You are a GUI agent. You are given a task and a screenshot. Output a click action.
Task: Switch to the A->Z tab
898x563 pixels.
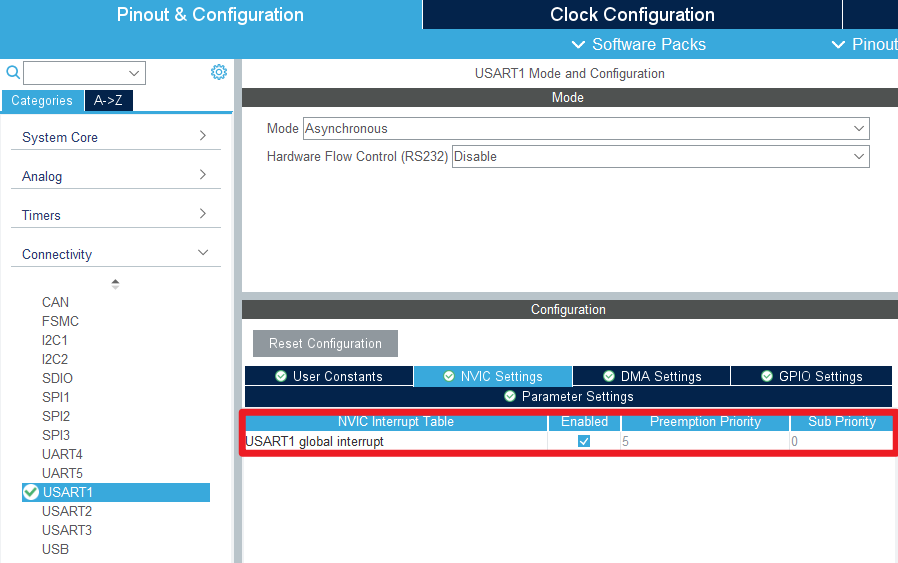pyautogui.click(x=108, y=100)
